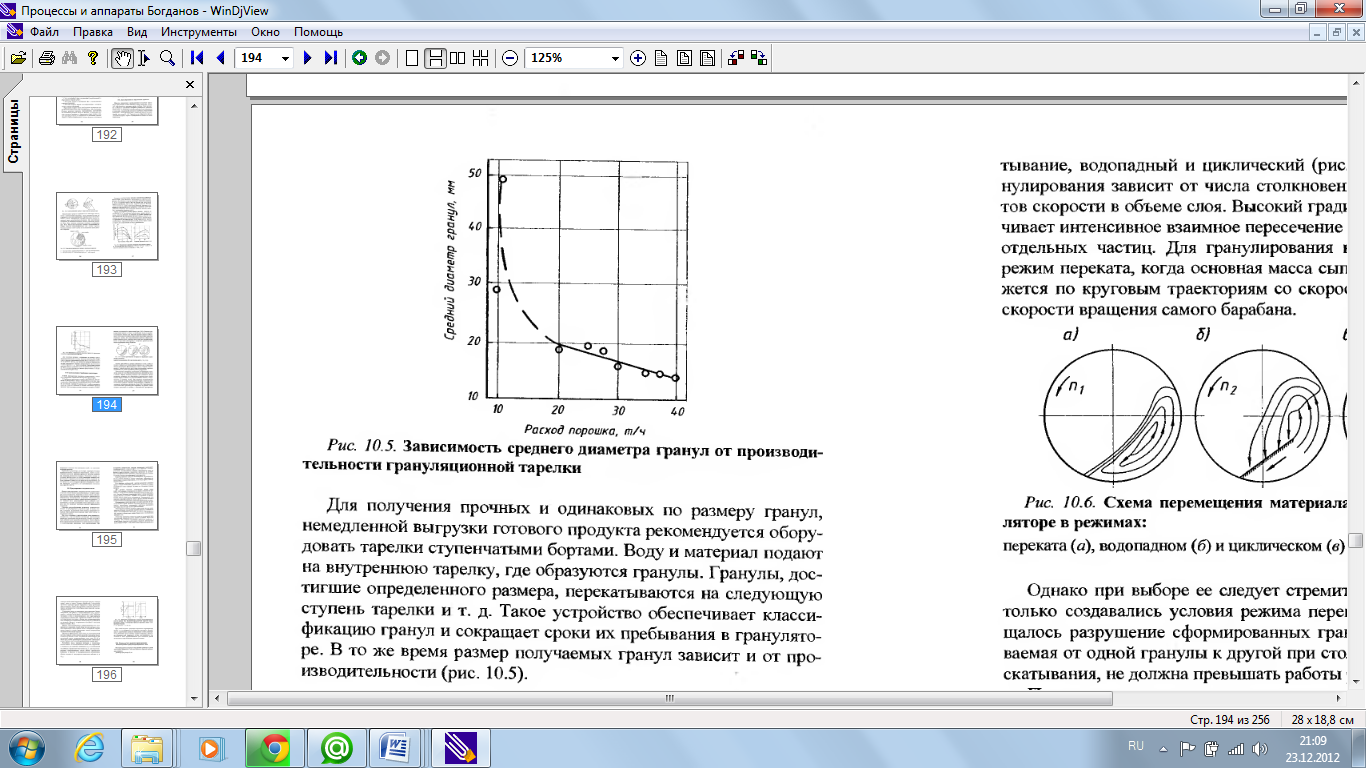Open Windows Explorer folder taskbar icon
The width and height of the screenshot is (1366, 768).
tap(149, 748)
